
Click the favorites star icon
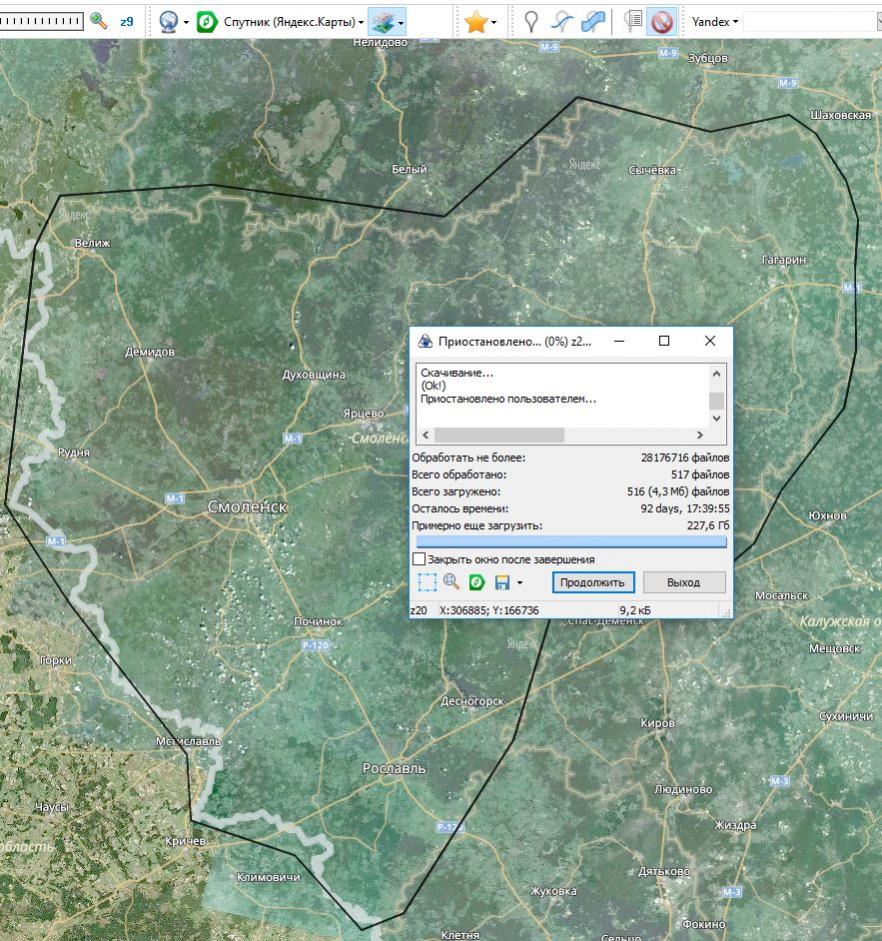[x=476, y=21]
